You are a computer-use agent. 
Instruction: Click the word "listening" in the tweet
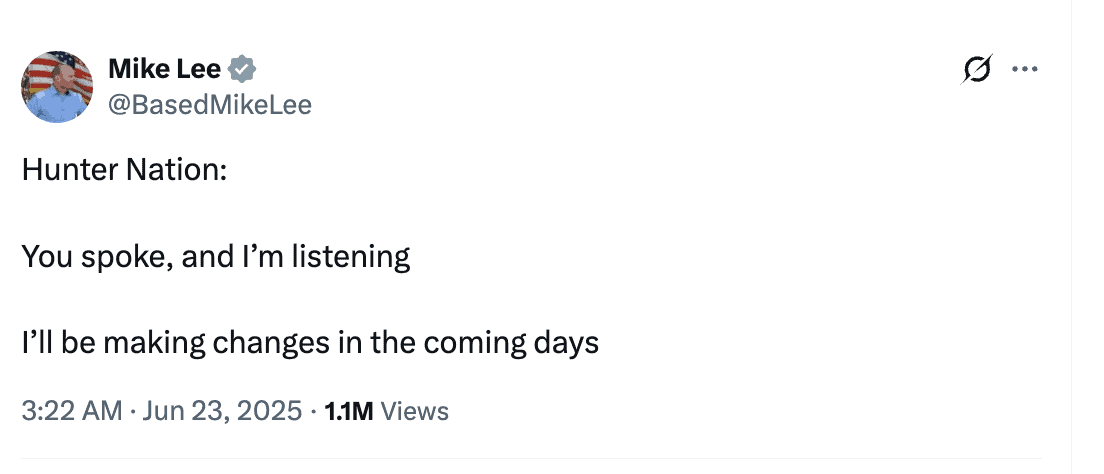350,257
